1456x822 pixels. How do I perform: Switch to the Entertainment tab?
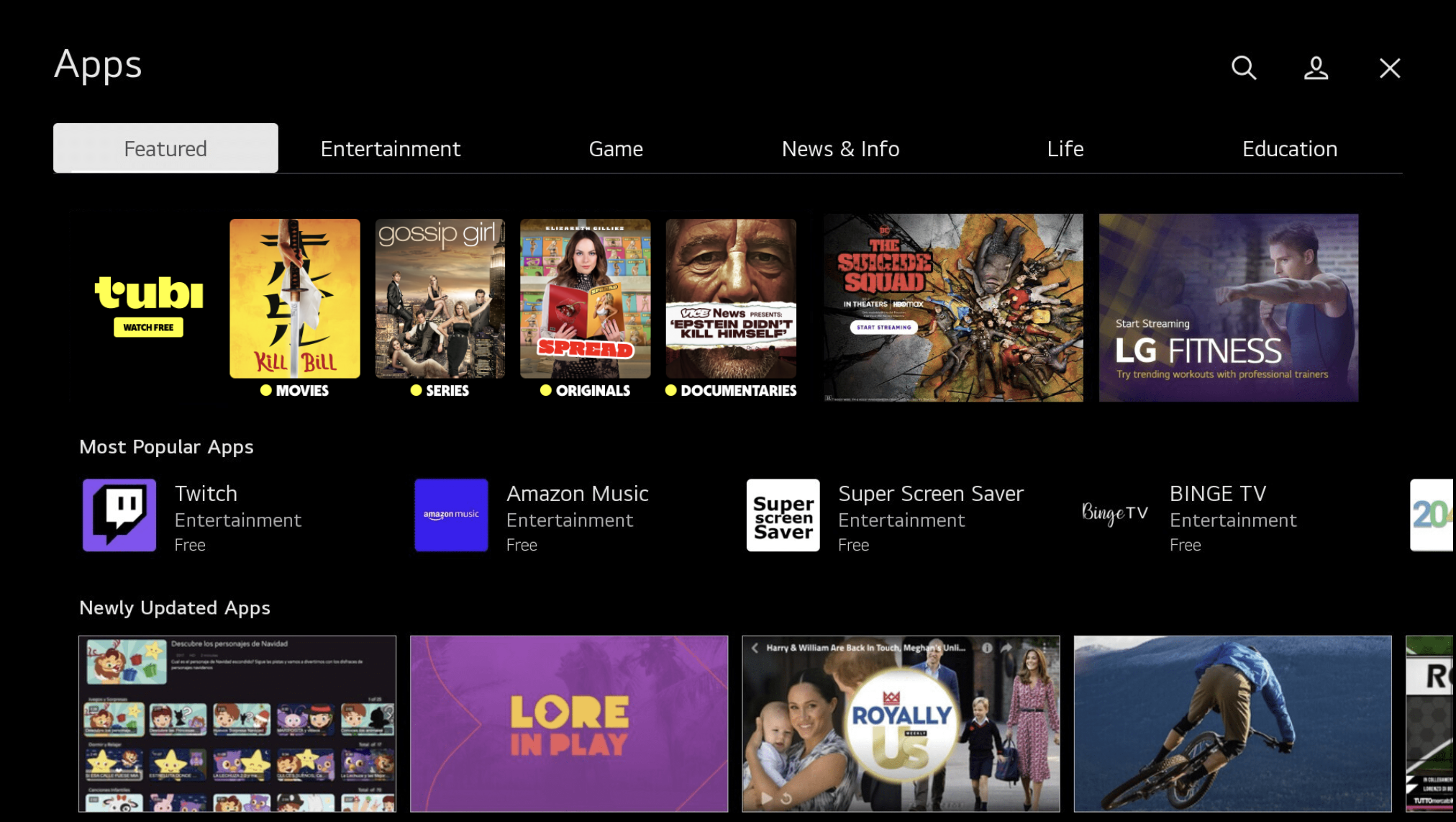[391, 148]
